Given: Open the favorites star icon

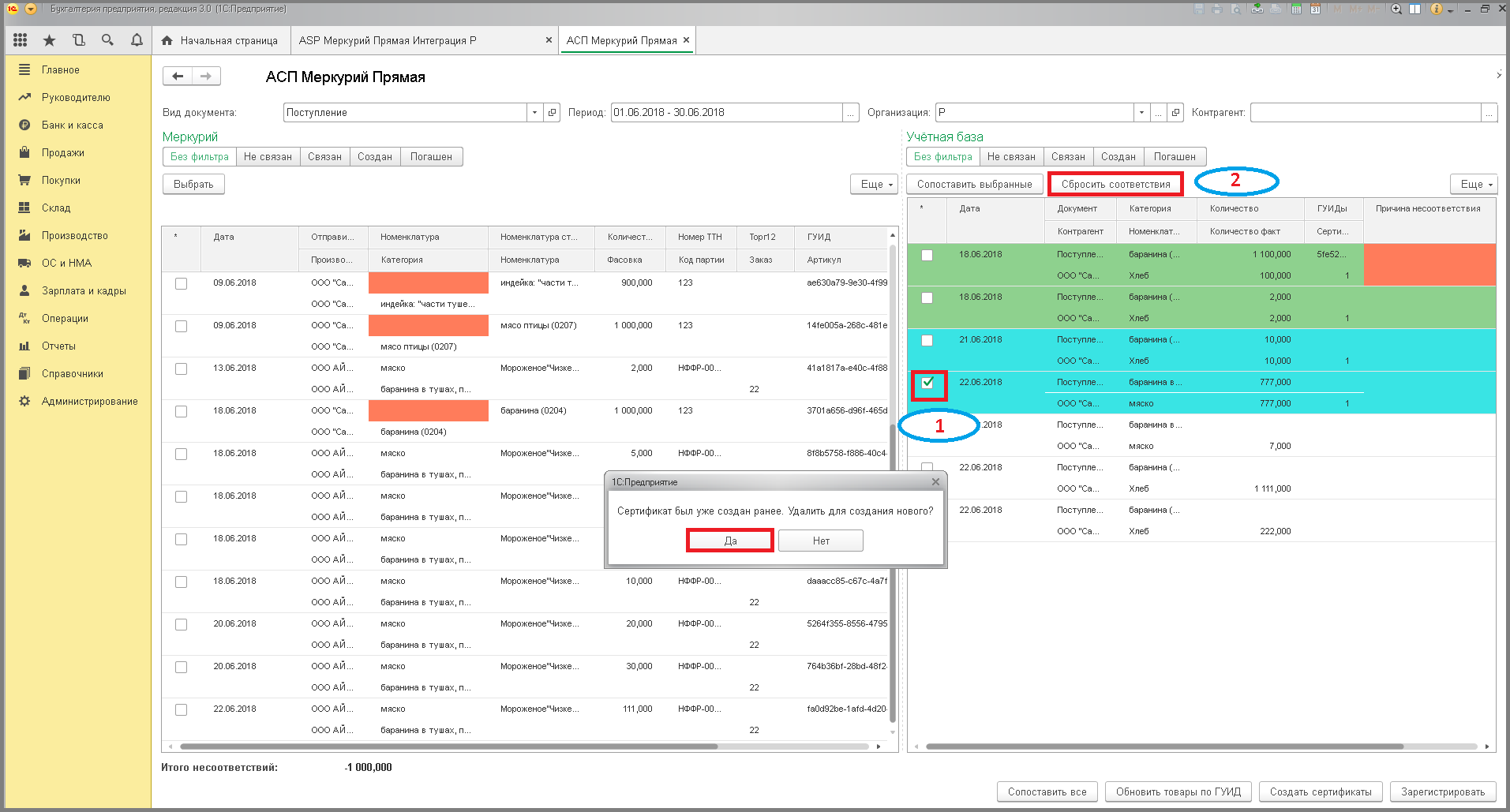Looking at the screenshot, I should point(49,40).
